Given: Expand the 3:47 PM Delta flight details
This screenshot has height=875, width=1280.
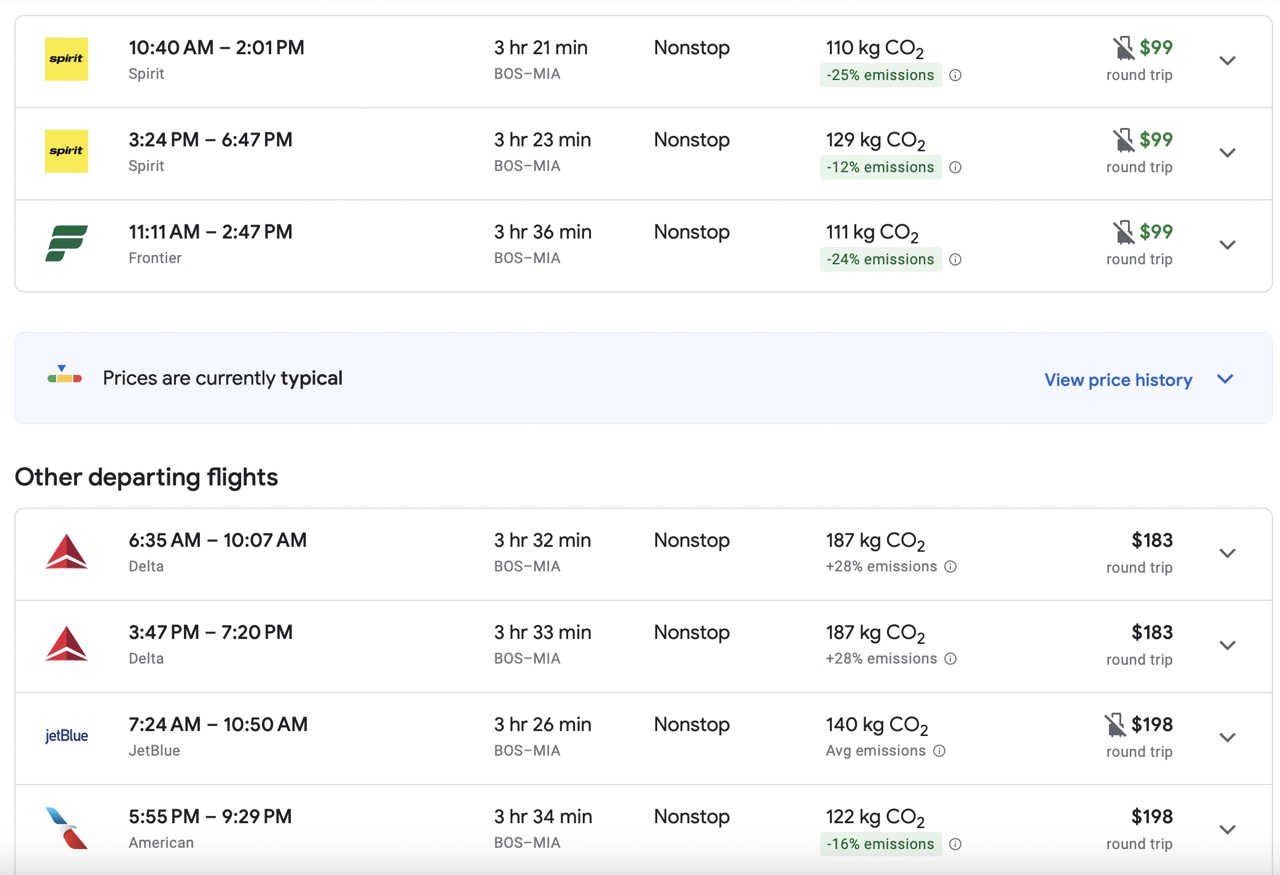Looking at the screenshot, I should coord(1227,645).
